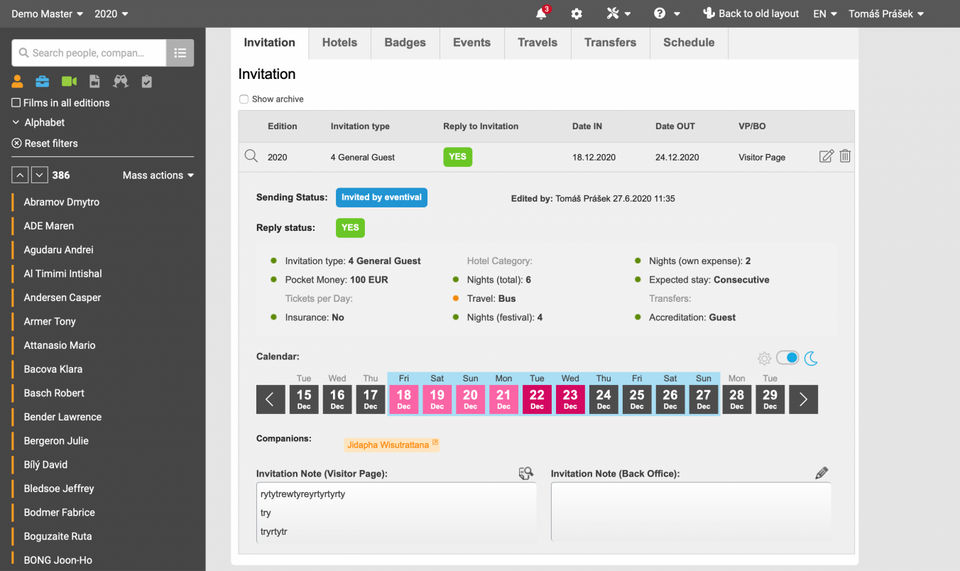Viewport: 960px width, 571px height.
Task: Switch to the Hotels tab
Action: [340, 43]
